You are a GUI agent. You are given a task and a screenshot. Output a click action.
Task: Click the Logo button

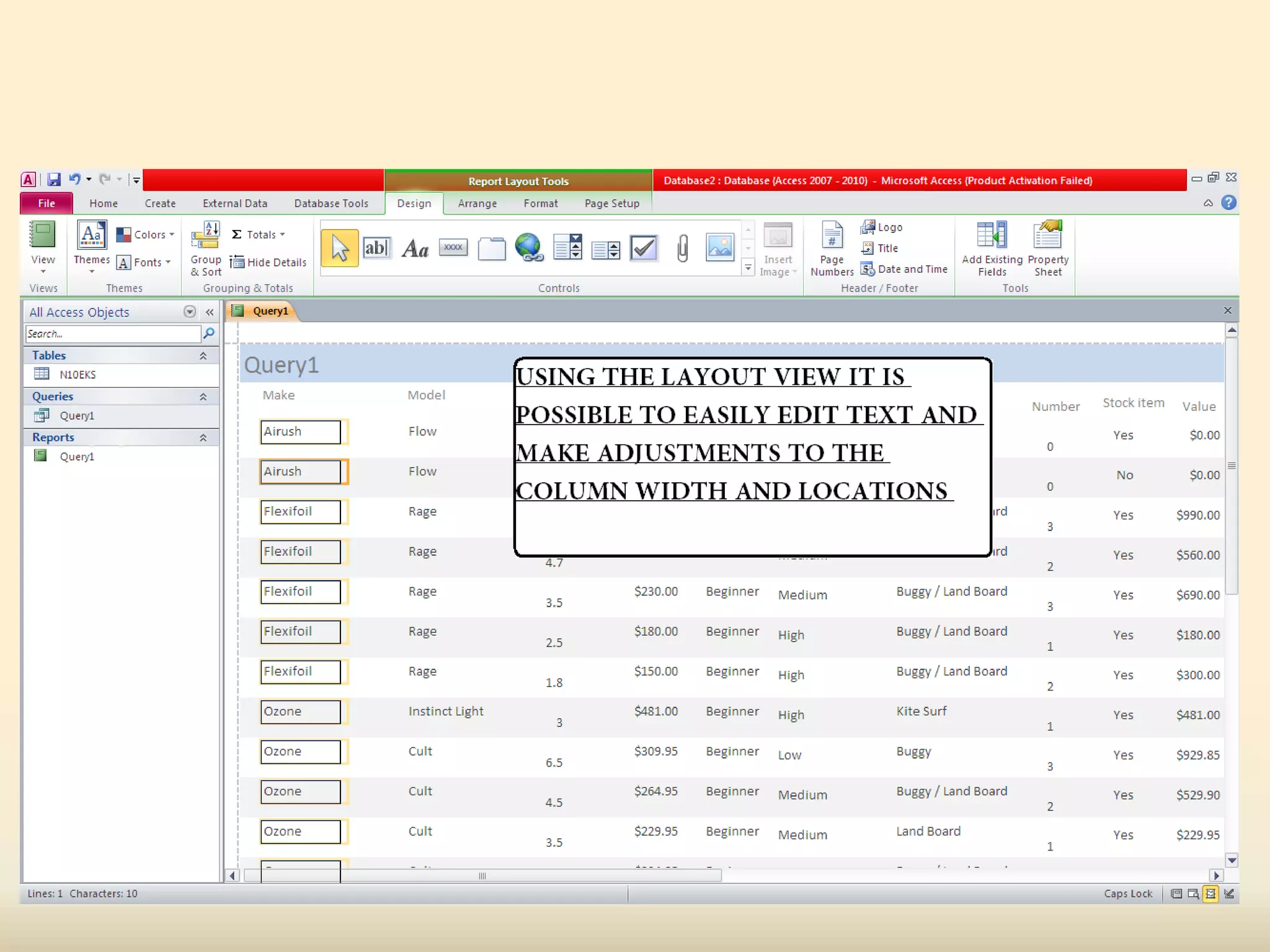(x=881, y=227)
